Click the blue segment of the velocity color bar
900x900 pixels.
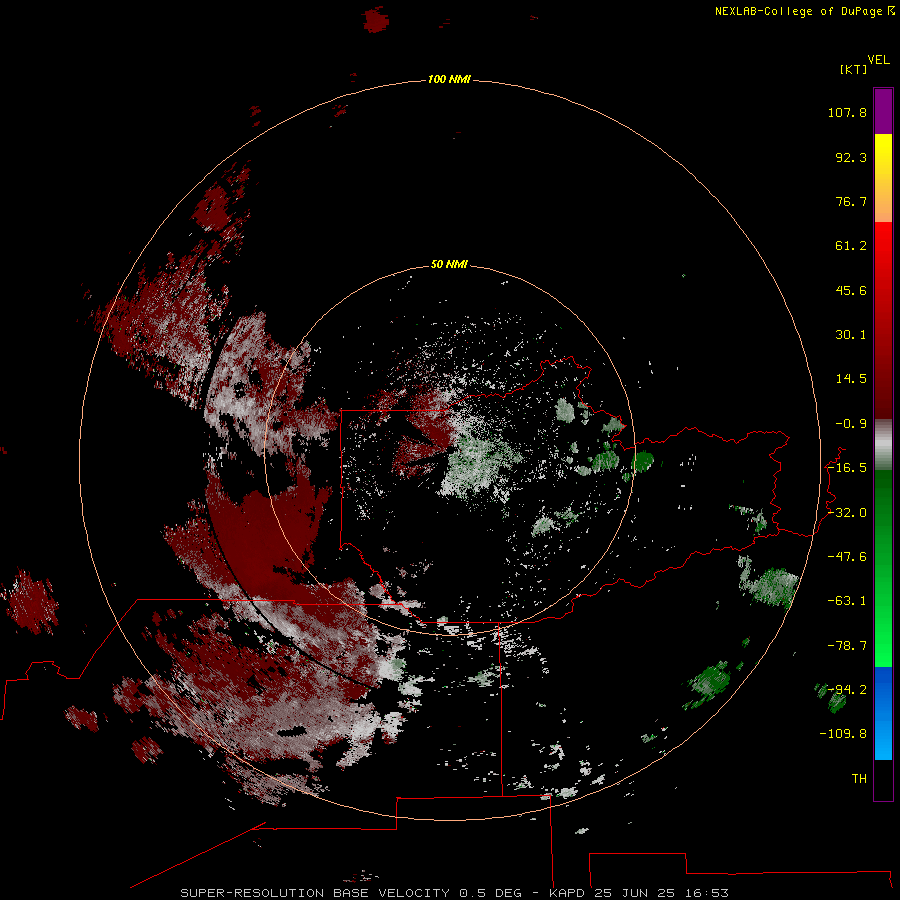coord(883,713)
